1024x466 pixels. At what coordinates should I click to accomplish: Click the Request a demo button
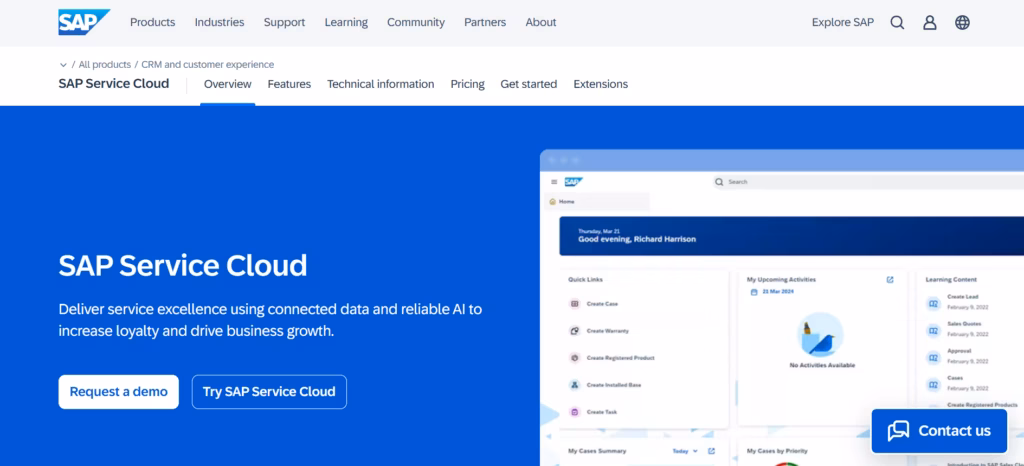coord(119,392)
